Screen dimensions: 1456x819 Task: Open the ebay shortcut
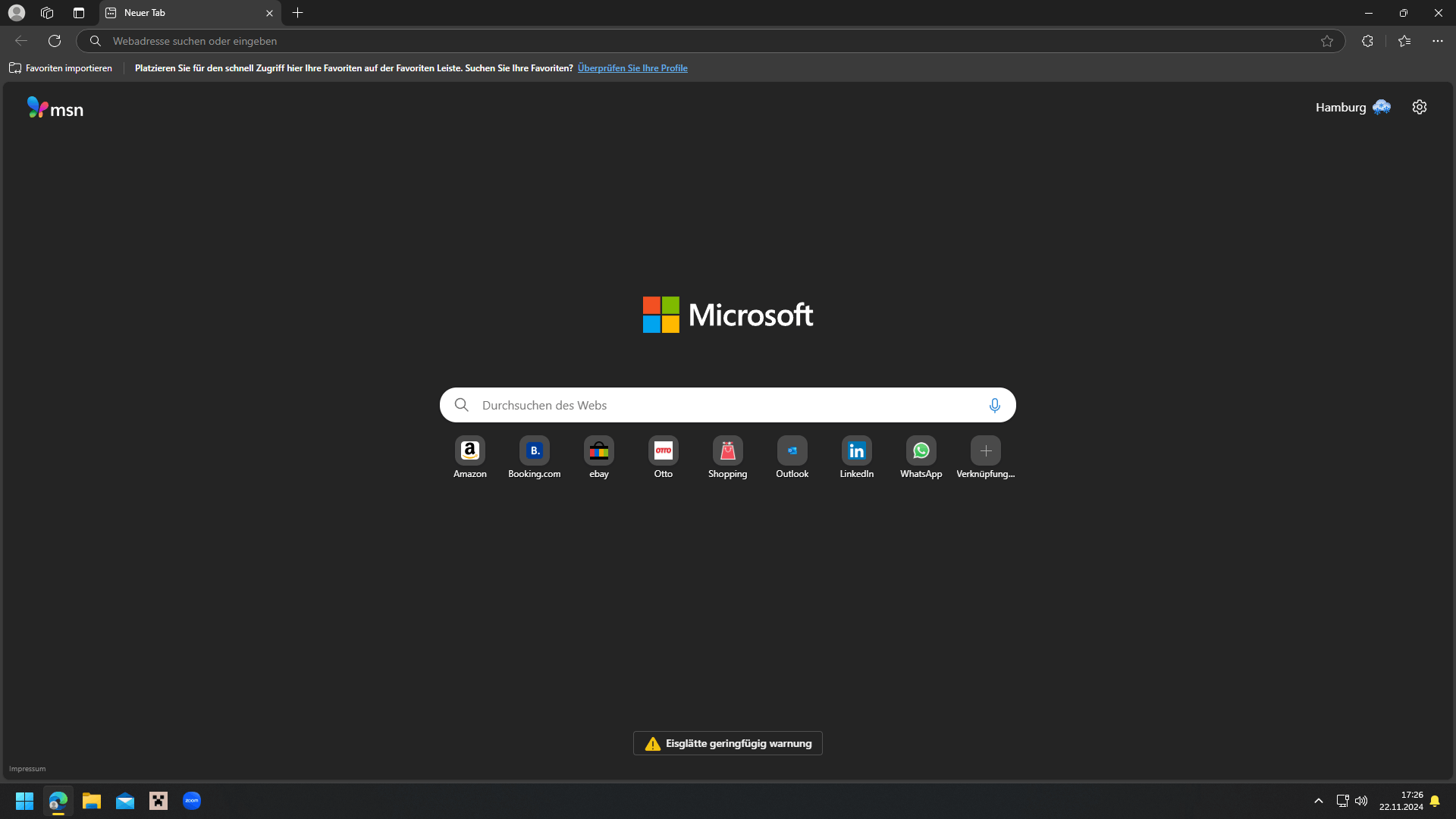598,457
